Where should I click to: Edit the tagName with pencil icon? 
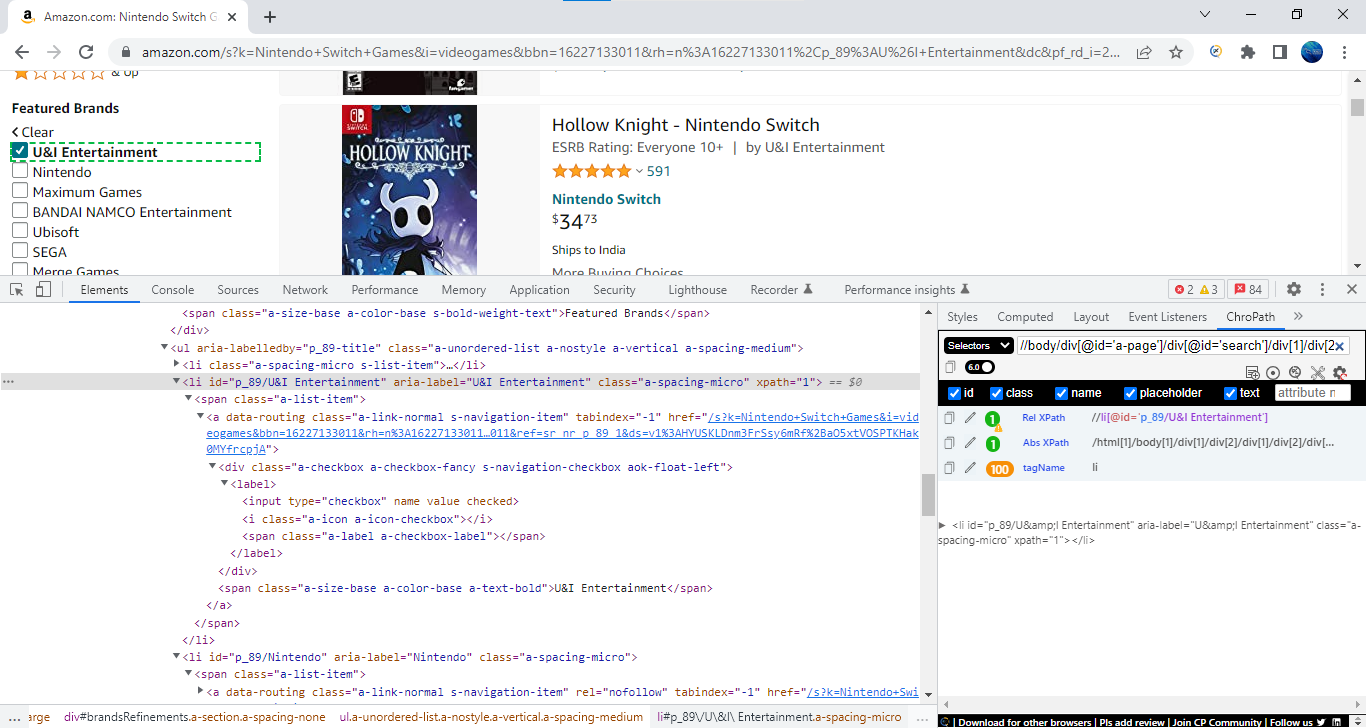click(x=970, y=468)
